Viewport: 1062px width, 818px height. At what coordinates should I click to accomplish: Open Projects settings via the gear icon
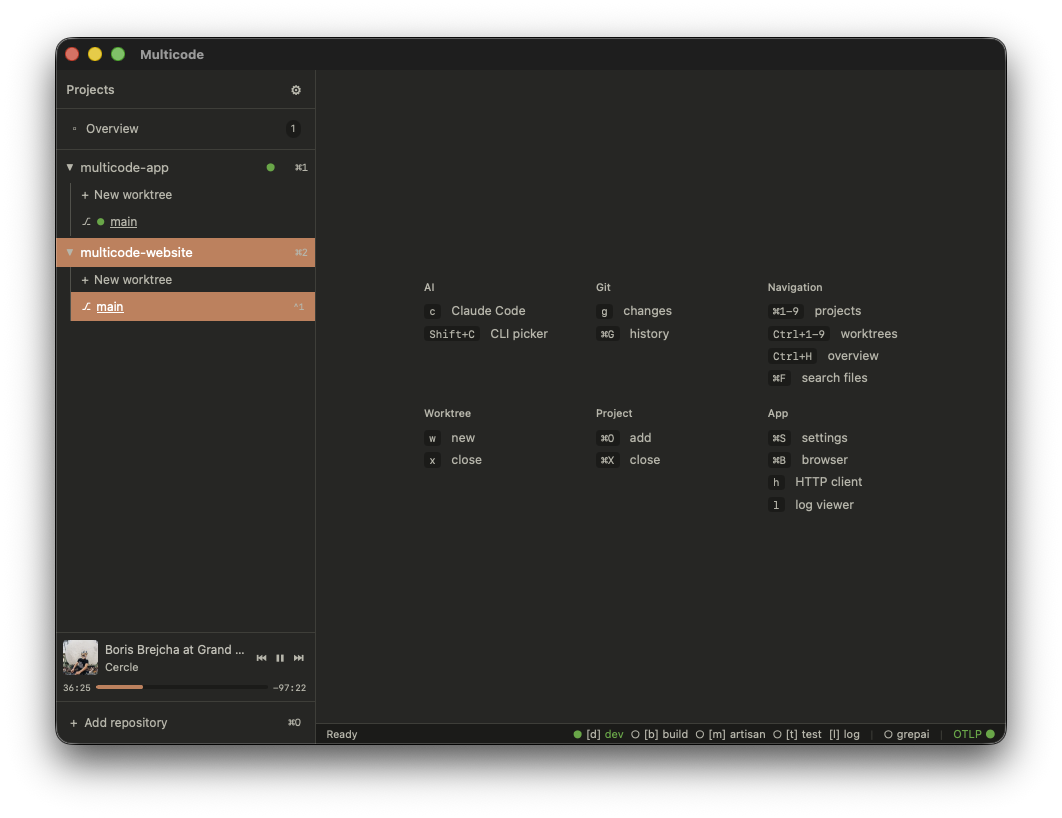(x=295, y=90)
